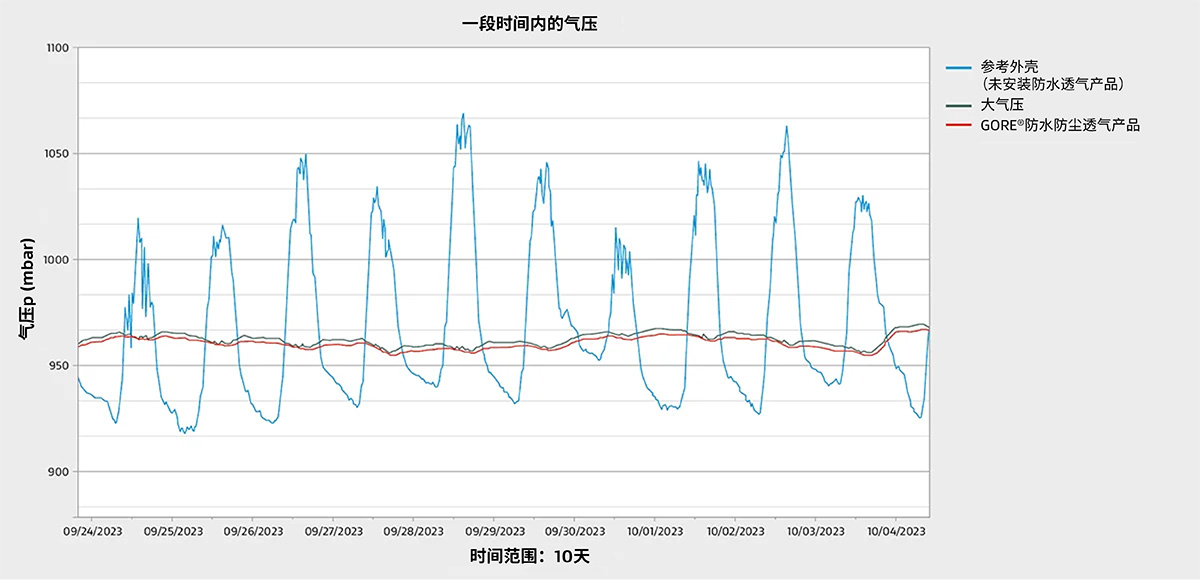Click the 09/28/2023 date tick label
This screenshot has height=580, width=1200.
point(414,531)
